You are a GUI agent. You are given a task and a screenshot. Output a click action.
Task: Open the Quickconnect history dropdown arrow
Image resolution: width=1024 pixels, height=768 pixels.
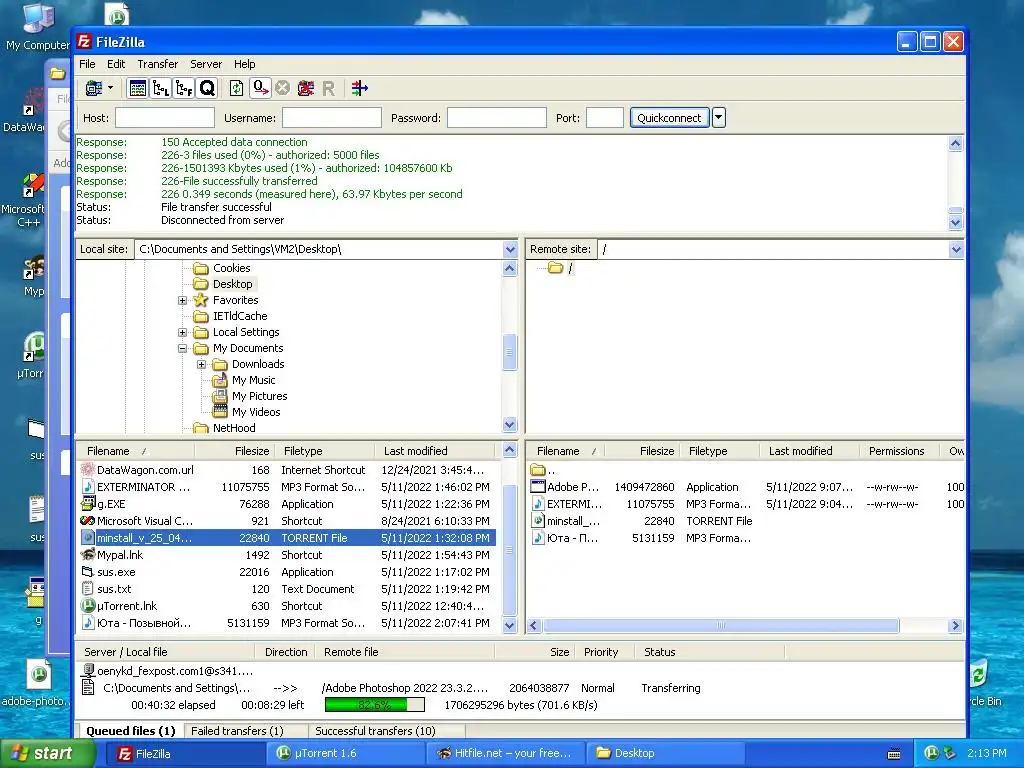(718, 118)
